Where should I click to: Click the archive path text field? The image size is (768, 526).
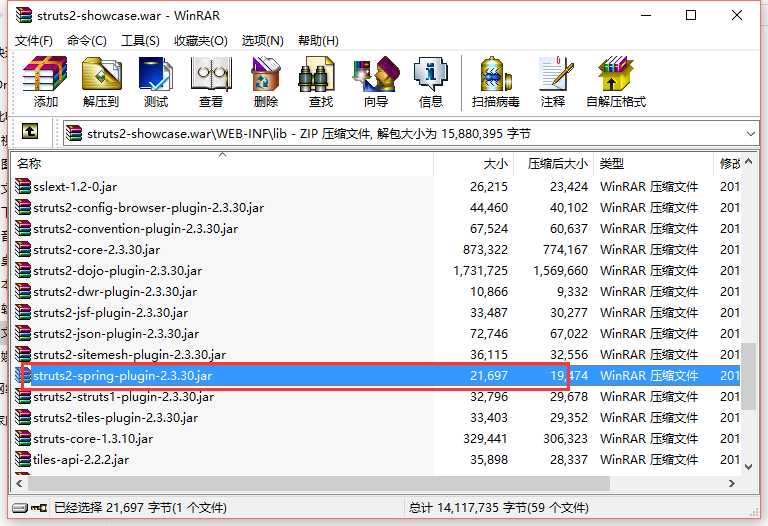click(x=410, y=134)
